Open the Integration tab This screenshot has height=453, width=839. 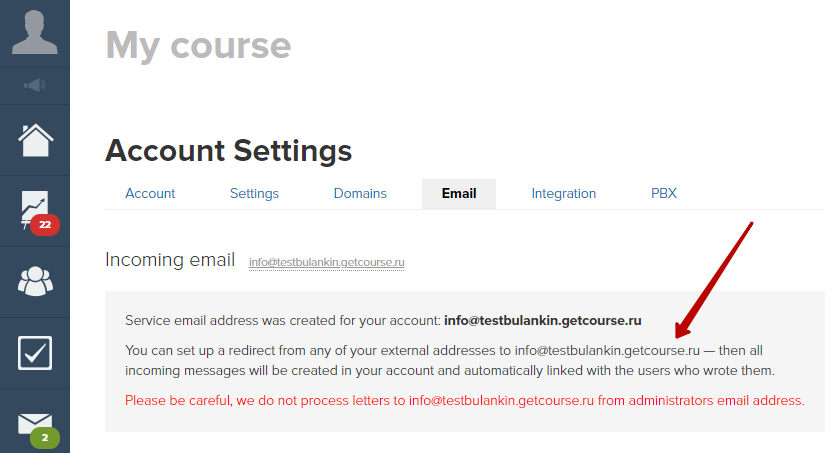563,194
